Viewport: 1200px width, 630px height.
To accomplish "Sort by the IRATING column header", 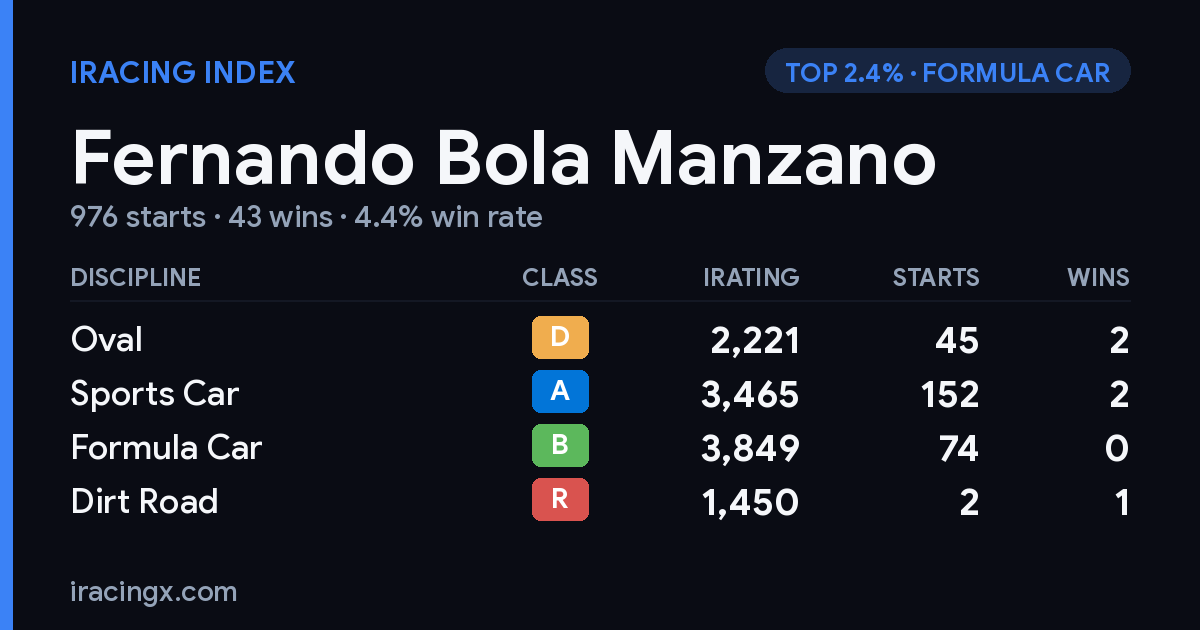I will [751, 277].
